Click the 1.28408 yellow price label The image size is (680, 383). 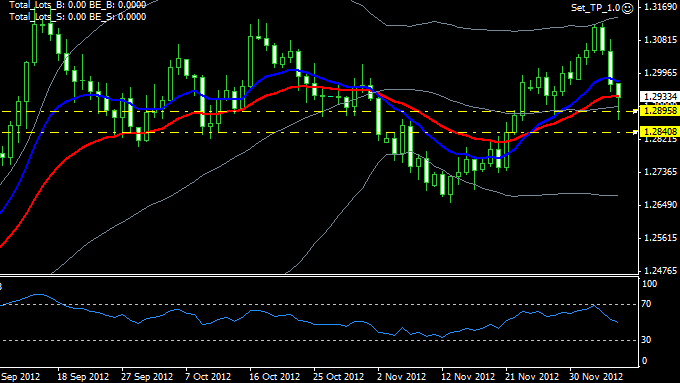pyautogui.click(x=660, y=131)
